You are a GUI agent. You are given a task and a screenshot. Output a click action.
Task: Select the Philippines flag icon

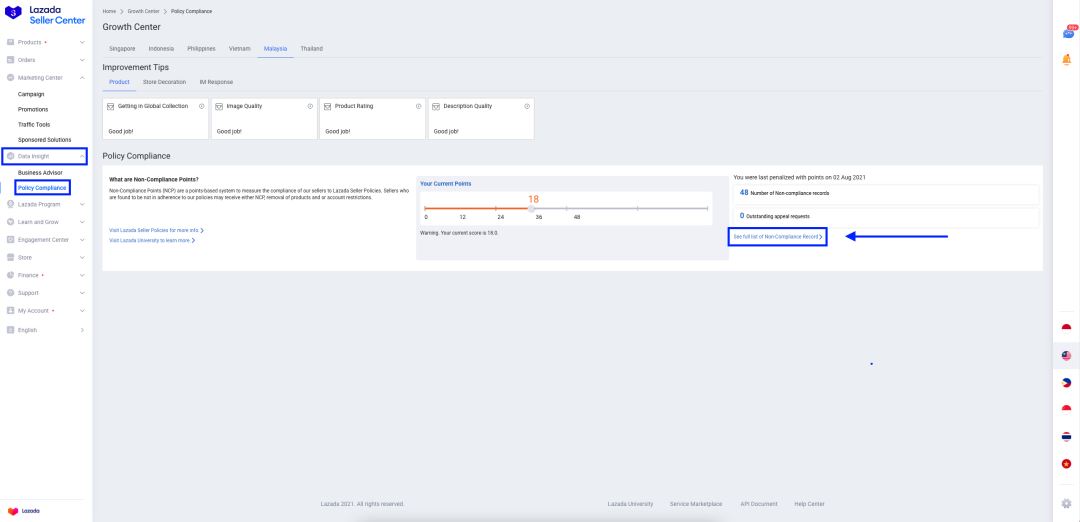(1066, 383)
